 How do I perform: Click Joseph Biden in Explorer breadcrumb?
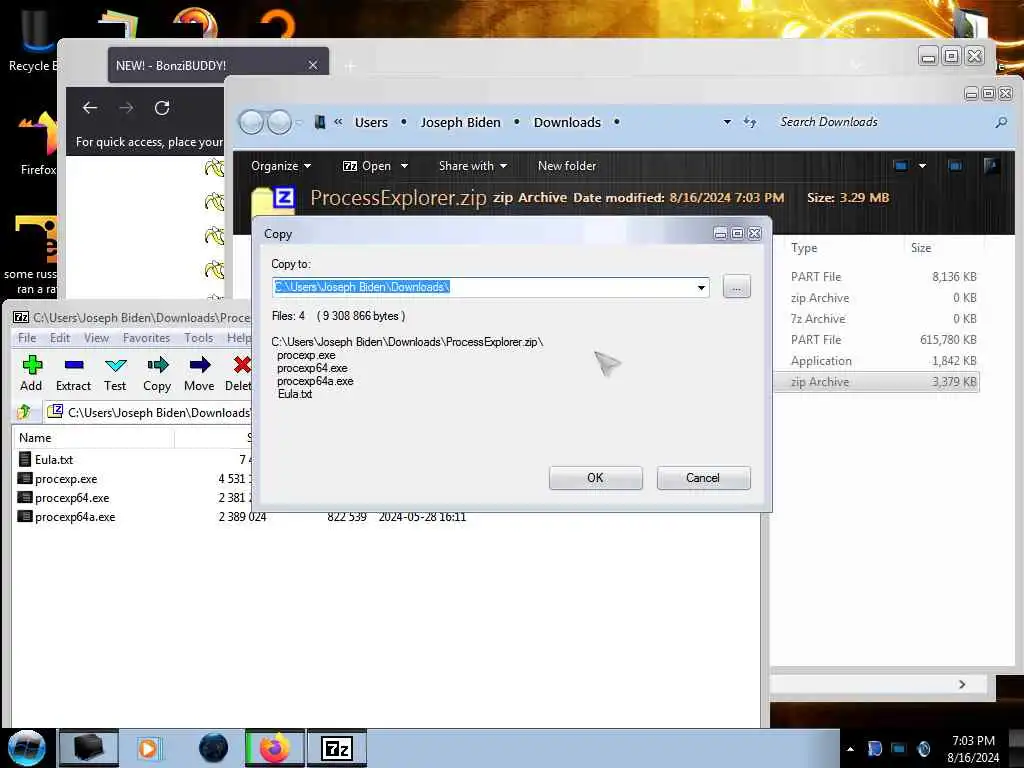click(460, 122)
